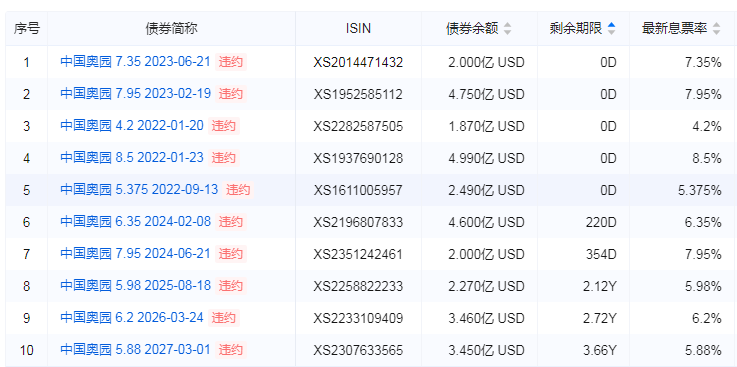Select ISIN XS1611005957

[x=358, y=190]
